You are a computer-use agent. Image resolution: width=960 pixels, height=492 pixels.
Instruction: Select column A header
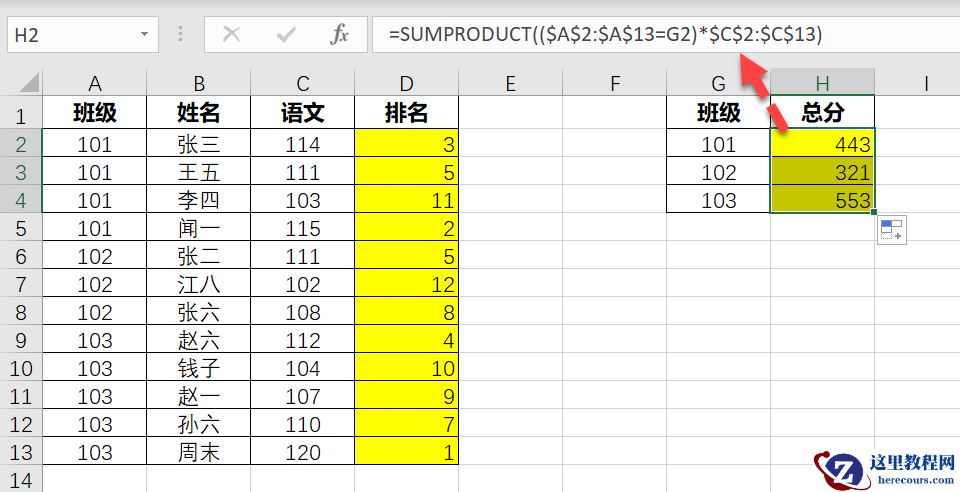(x=95, y=84)
